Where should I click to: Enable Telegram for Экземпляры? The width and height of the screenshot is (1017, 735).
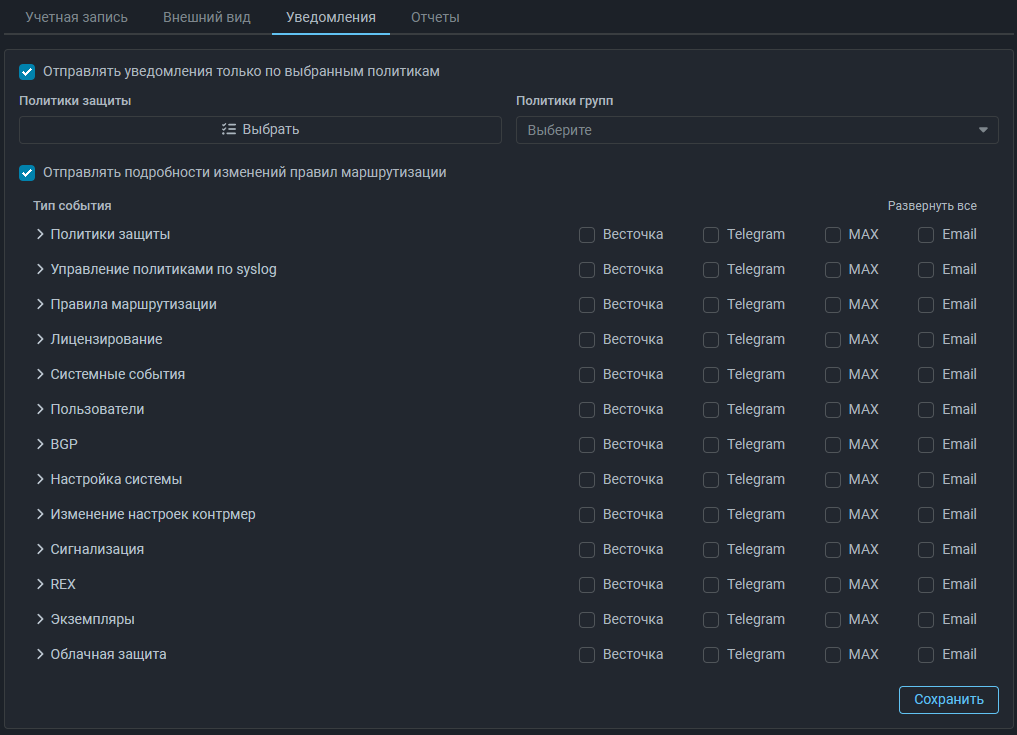[711, 620]
